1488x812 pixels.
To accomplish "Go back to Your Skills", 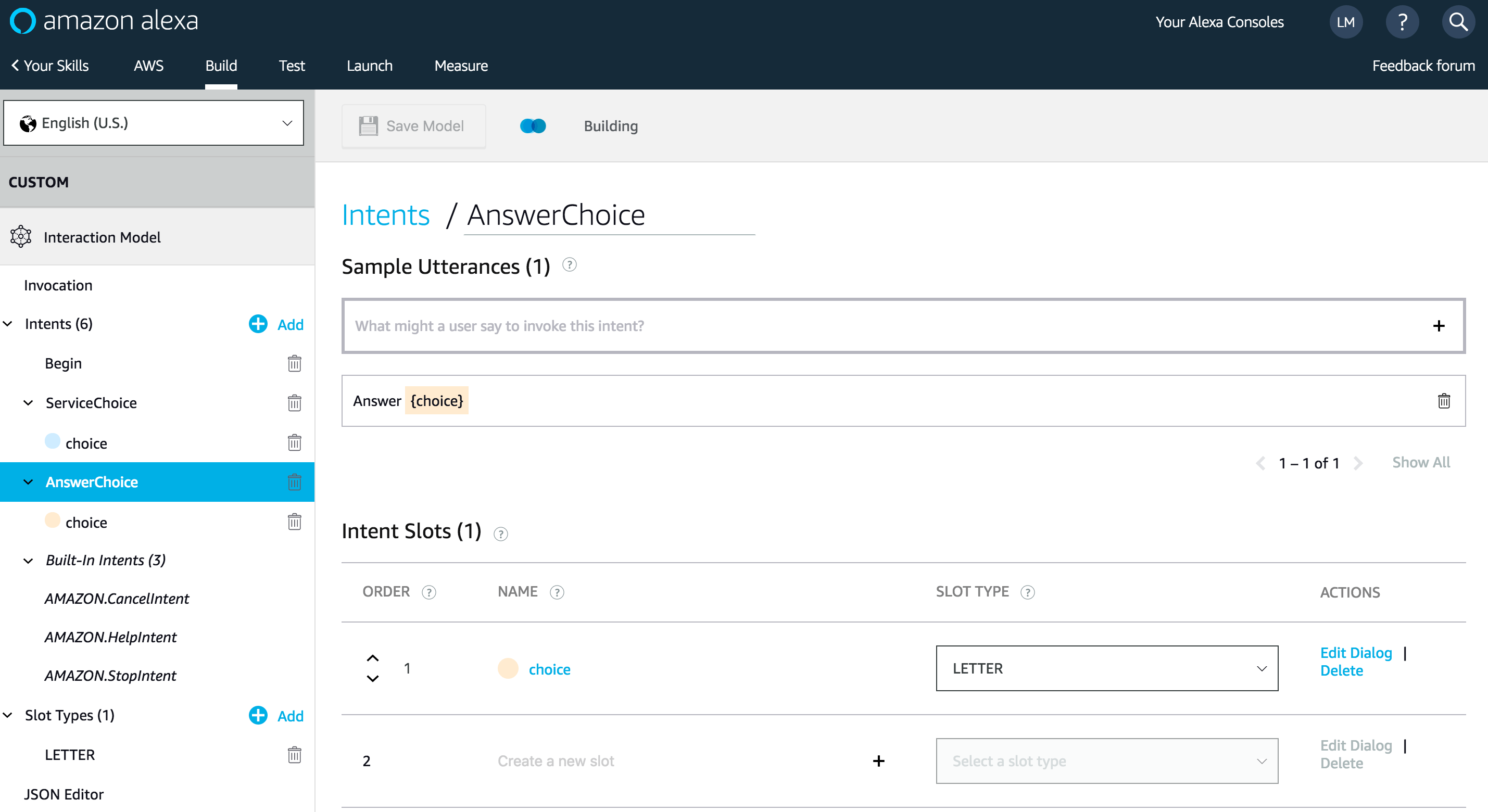I will [51, 66].
